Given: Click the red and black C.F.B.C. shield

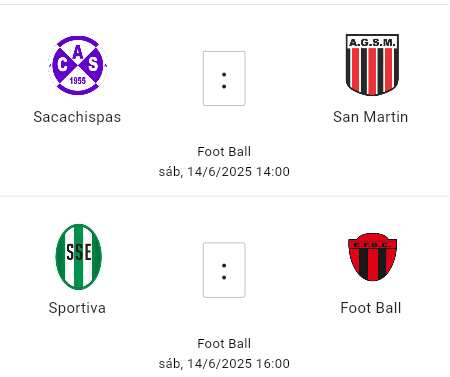Looking at the screenshot, I should (x=372, y=257).
